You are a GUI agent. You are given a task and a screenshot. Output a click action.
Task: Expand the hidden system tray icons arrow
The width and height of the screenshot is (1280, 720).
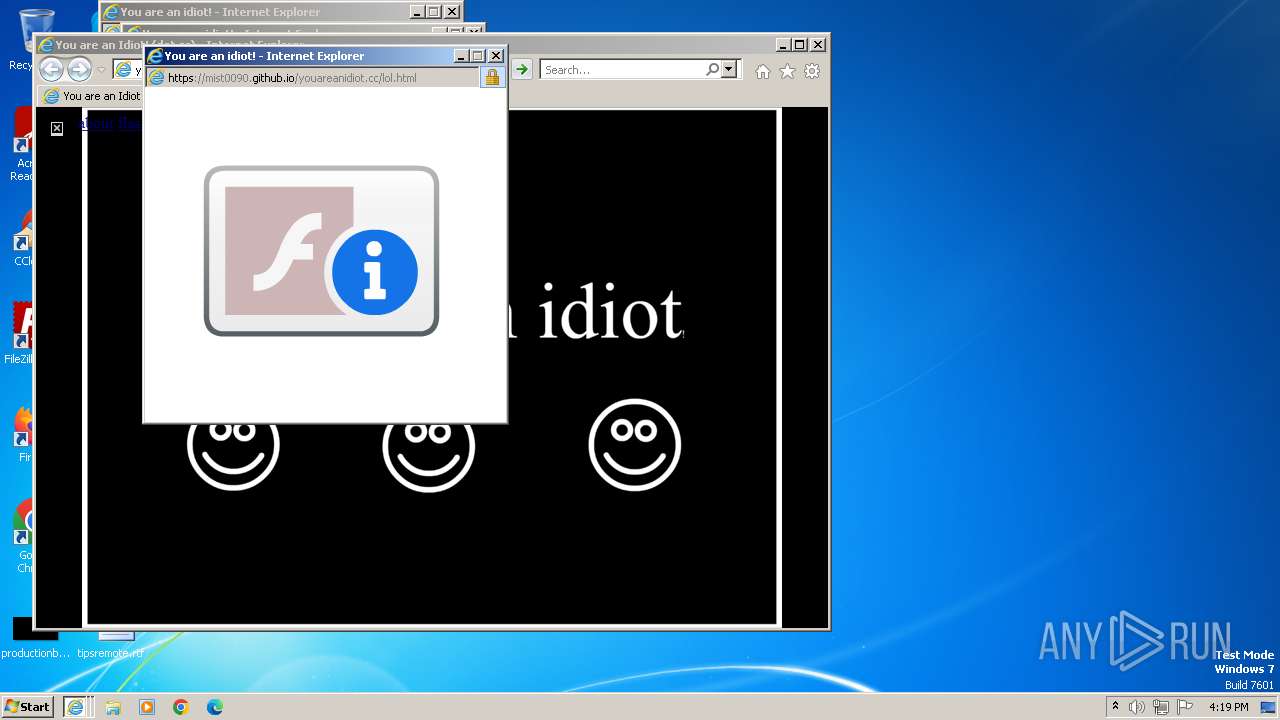(x=1115, y=707)
